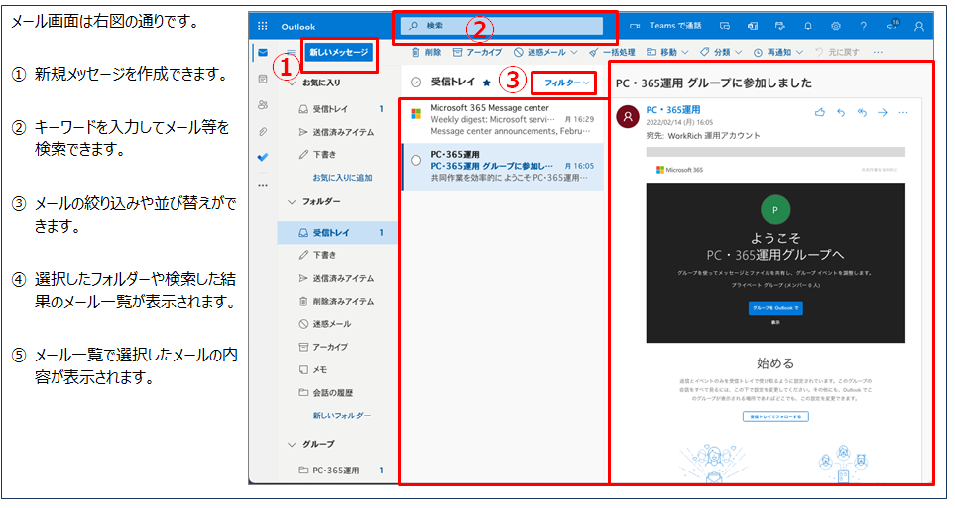Click the お気に入りに追加 link
Image resolution: width=955 pixels, height=508 pixels.
tap(342, 178)
